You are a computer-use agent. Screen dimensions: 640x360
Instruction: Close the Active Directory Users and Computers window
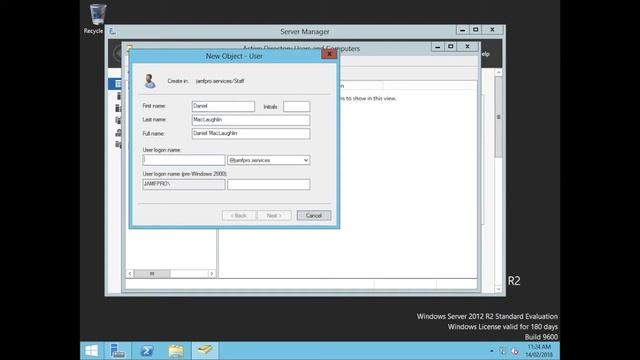(467, 47)
